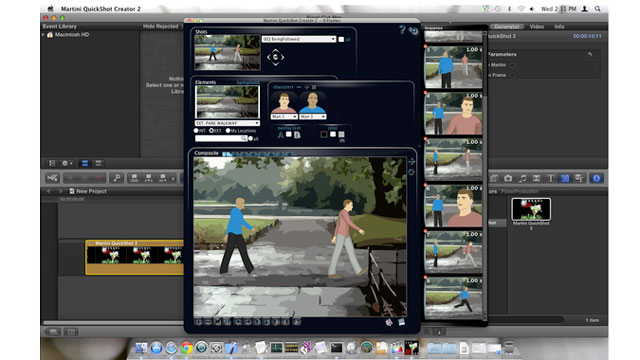Toggle Frame checkbox in Parameters
The width and height of the screenshot is (640, 360).
(512, 75)
